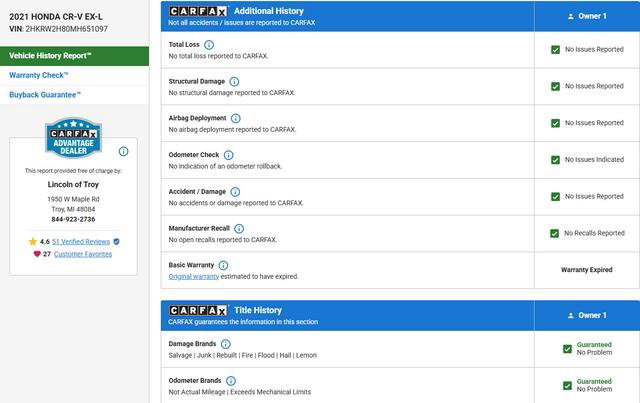Open the Buyback Guarantee tab
Viewport: 640px width, 403px height.
point(74,95)
